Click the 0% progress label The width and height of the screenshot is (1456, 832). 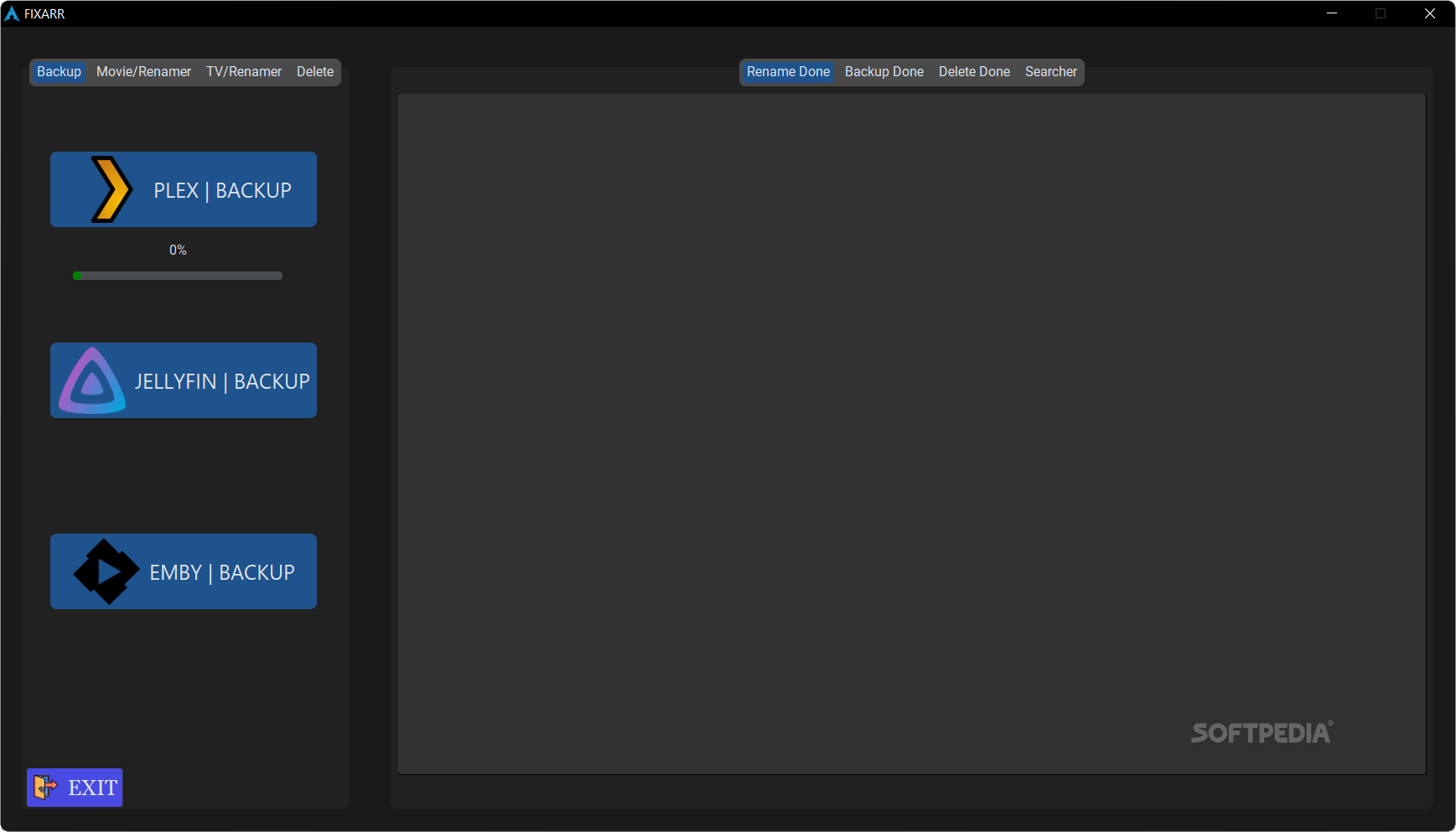pos(178,250)
